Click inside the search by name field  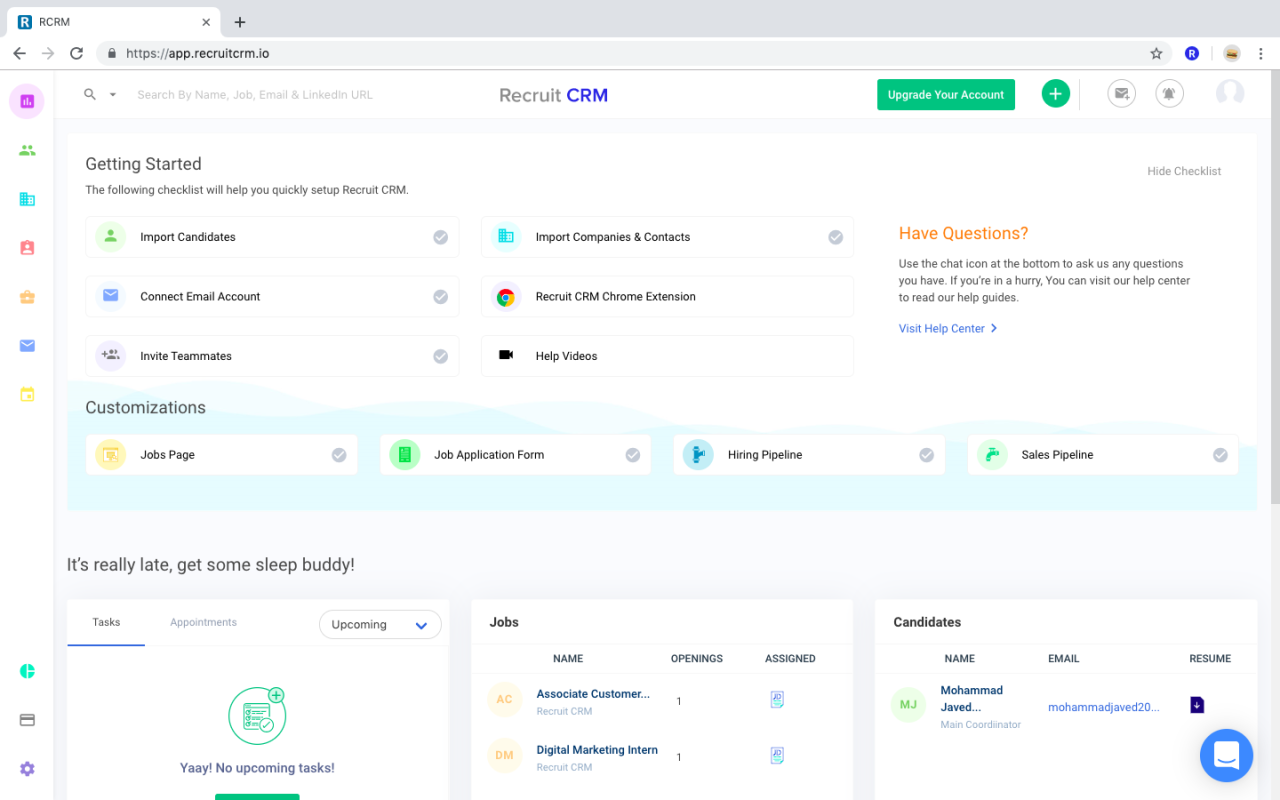coord(255,94)
